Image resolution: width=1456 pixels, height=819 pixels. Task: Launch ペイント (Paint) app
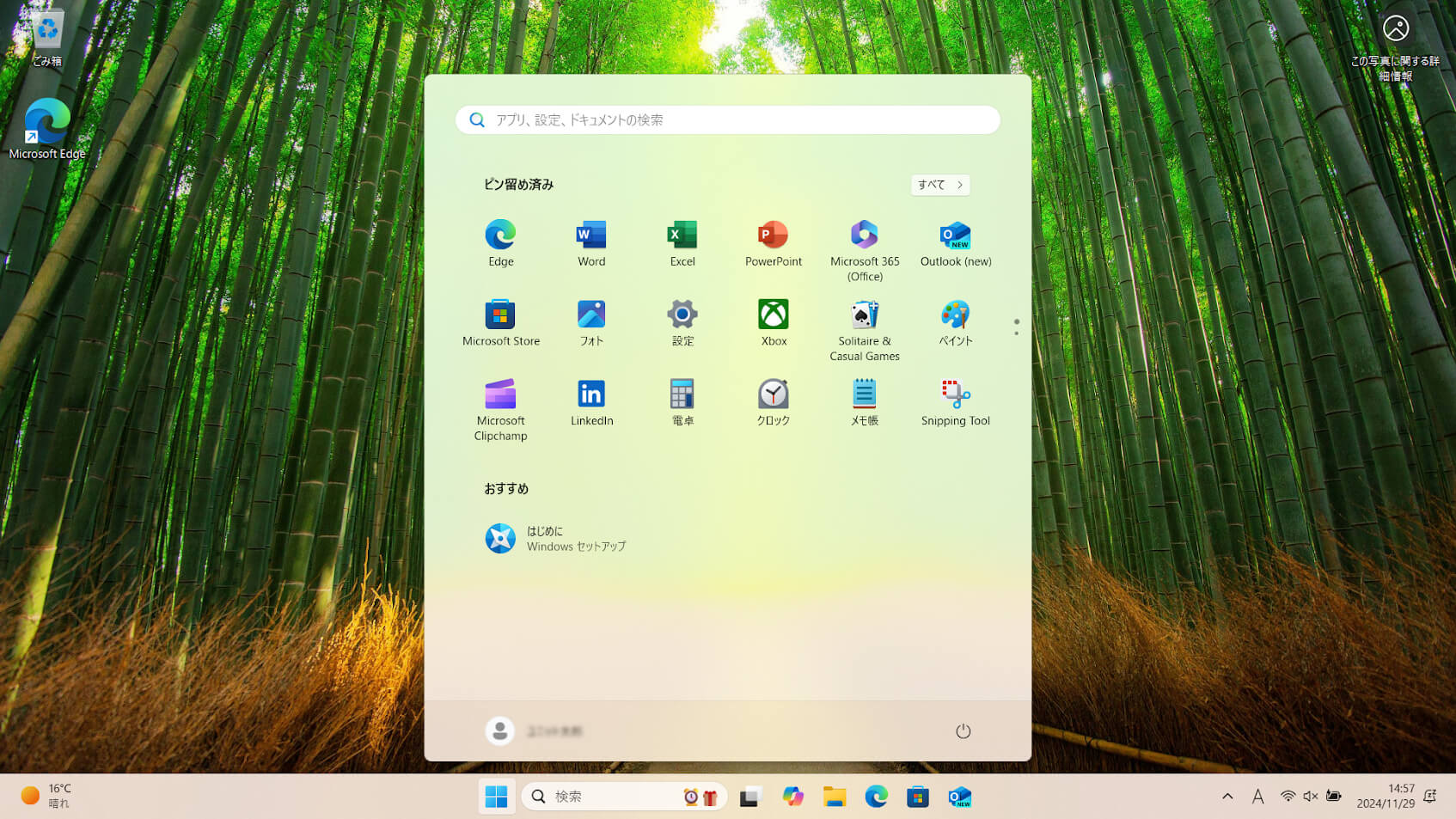coord(956,323)
